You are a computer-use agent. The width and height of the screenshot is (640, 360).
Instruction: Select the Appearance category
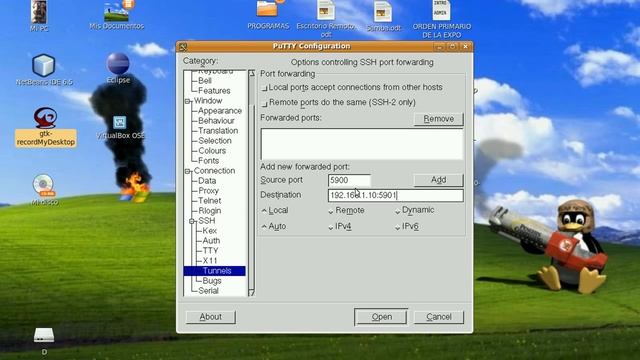(x=220, y=111)
